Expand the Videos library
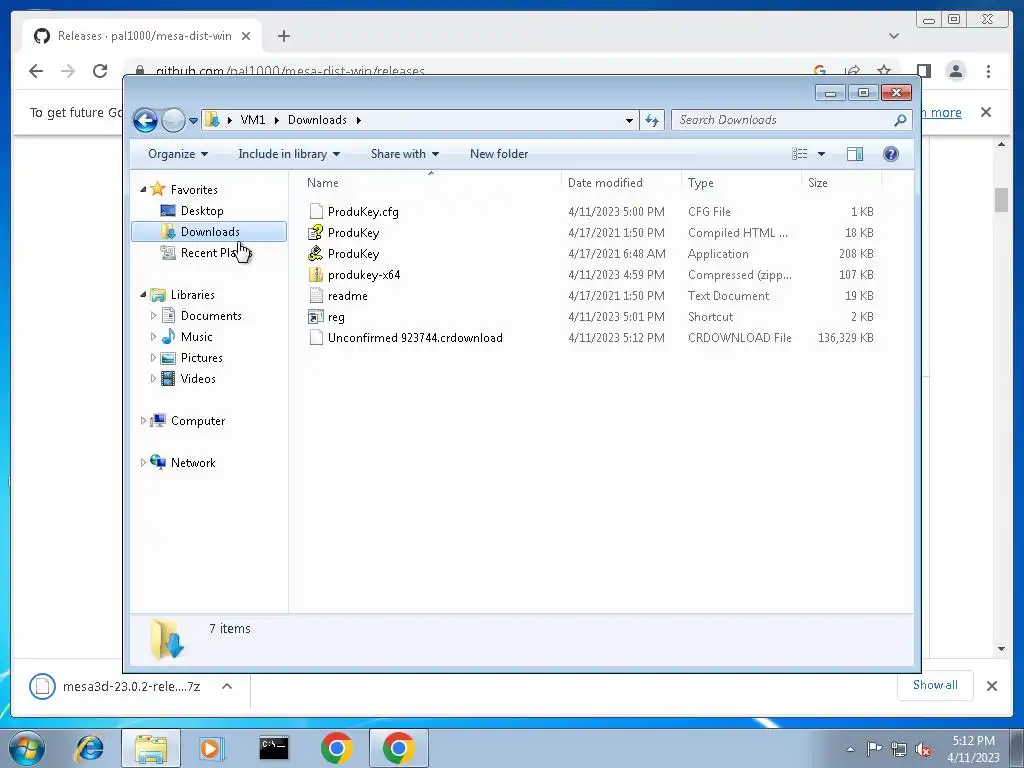 pos(153,379)
